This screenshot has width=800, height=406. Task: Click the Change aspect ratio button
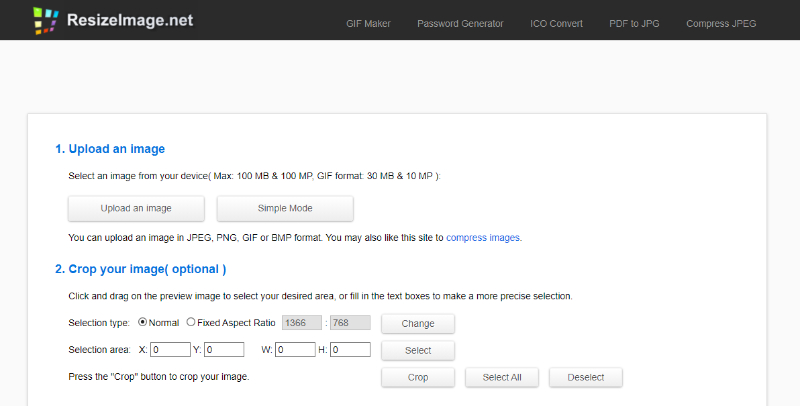pos(418,323)
